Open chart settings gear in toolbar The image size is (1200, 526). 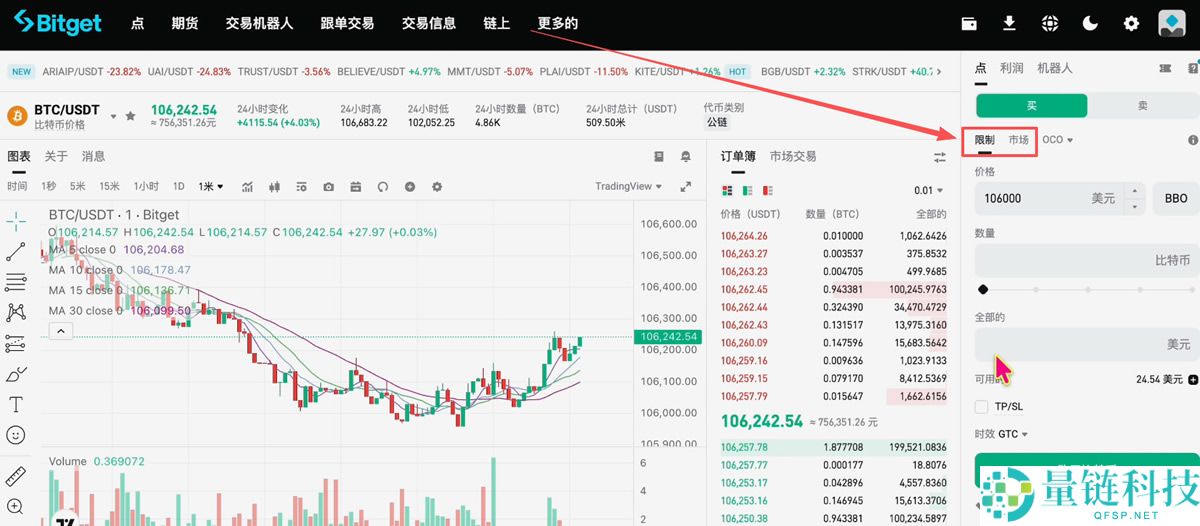(x=436, y=187)
